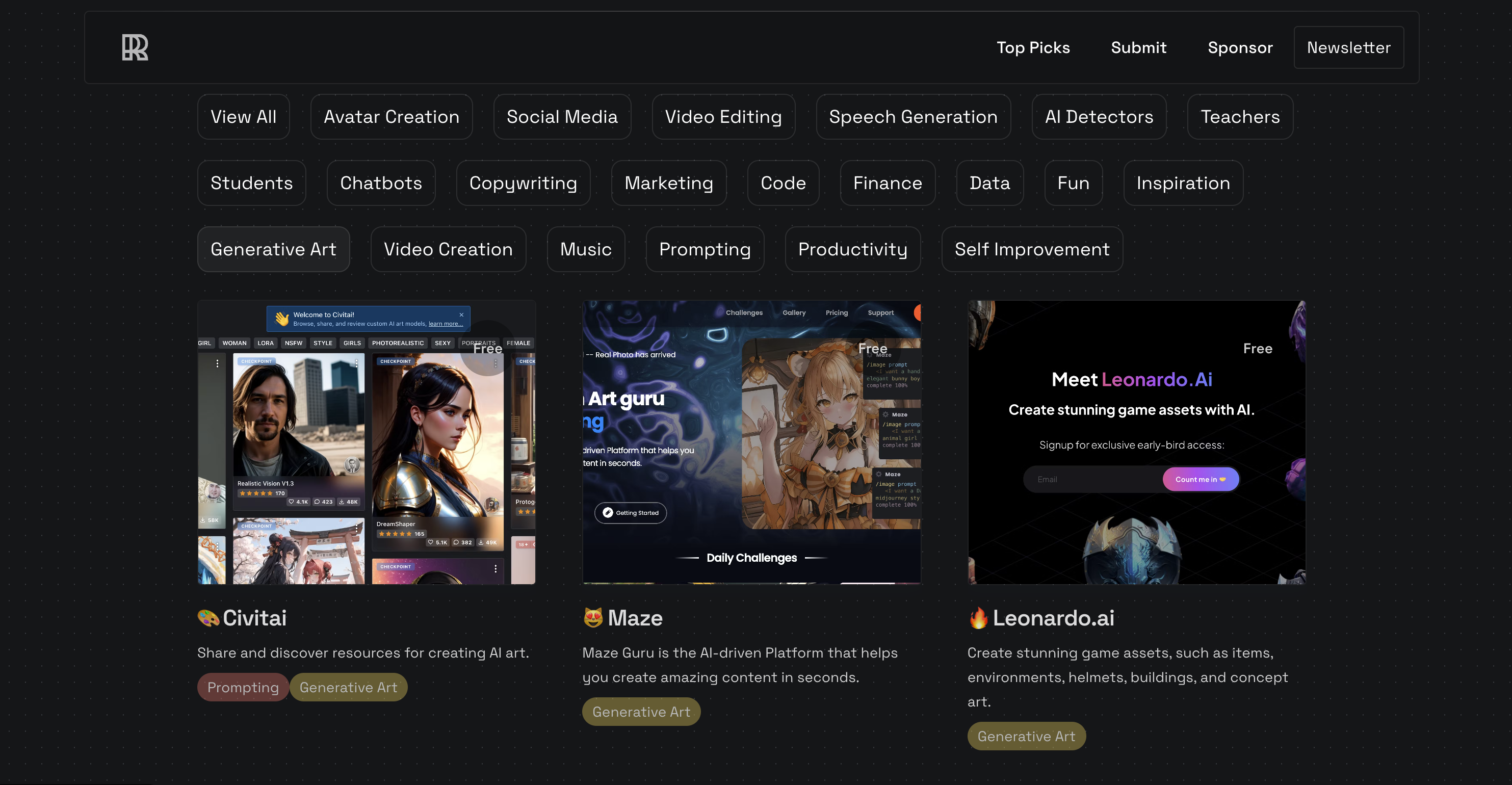Click the fire emoji beside Leonardo.ai
The width and height of the screenshot is (1512, 785).
point(978,618)
